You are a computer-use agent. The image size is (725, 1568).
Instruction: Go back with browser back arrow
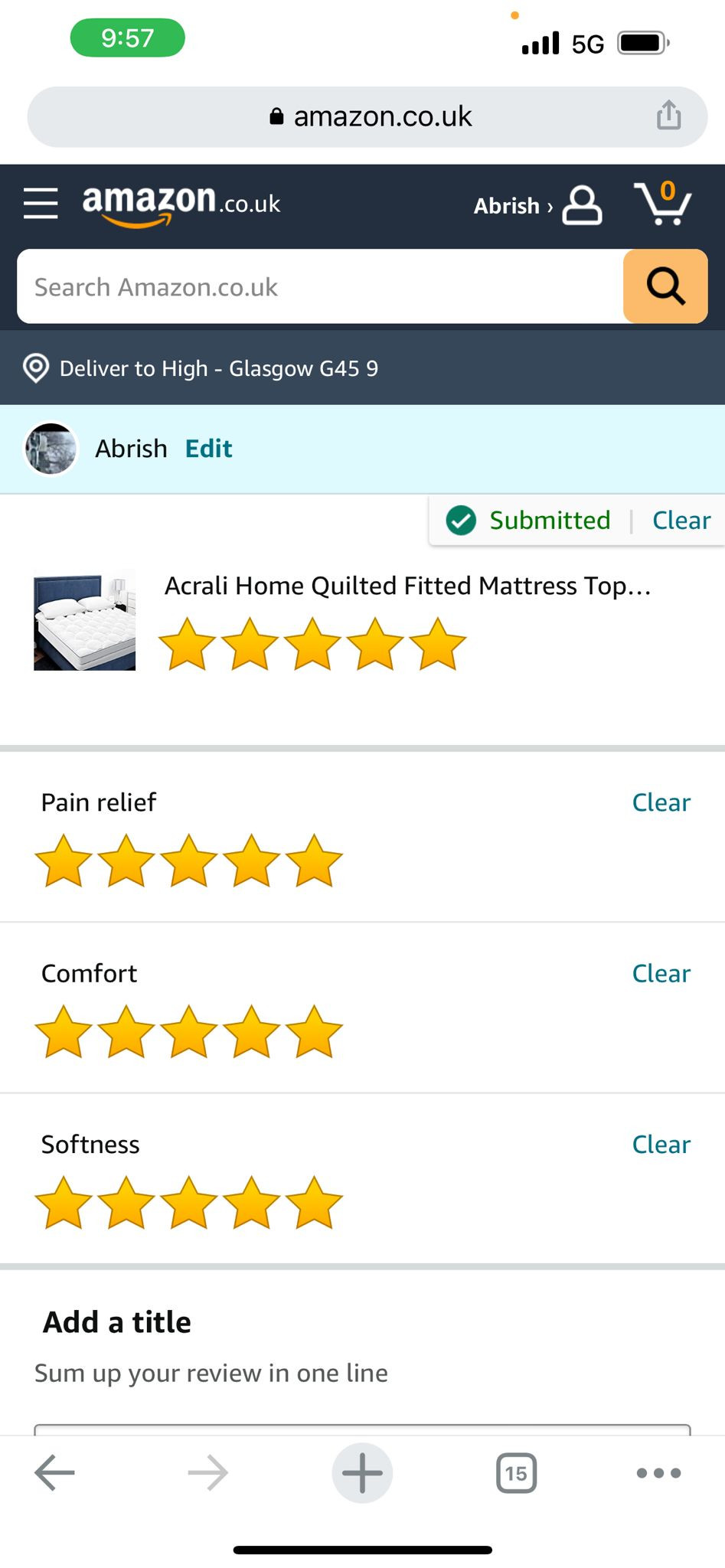(54, 1472)
